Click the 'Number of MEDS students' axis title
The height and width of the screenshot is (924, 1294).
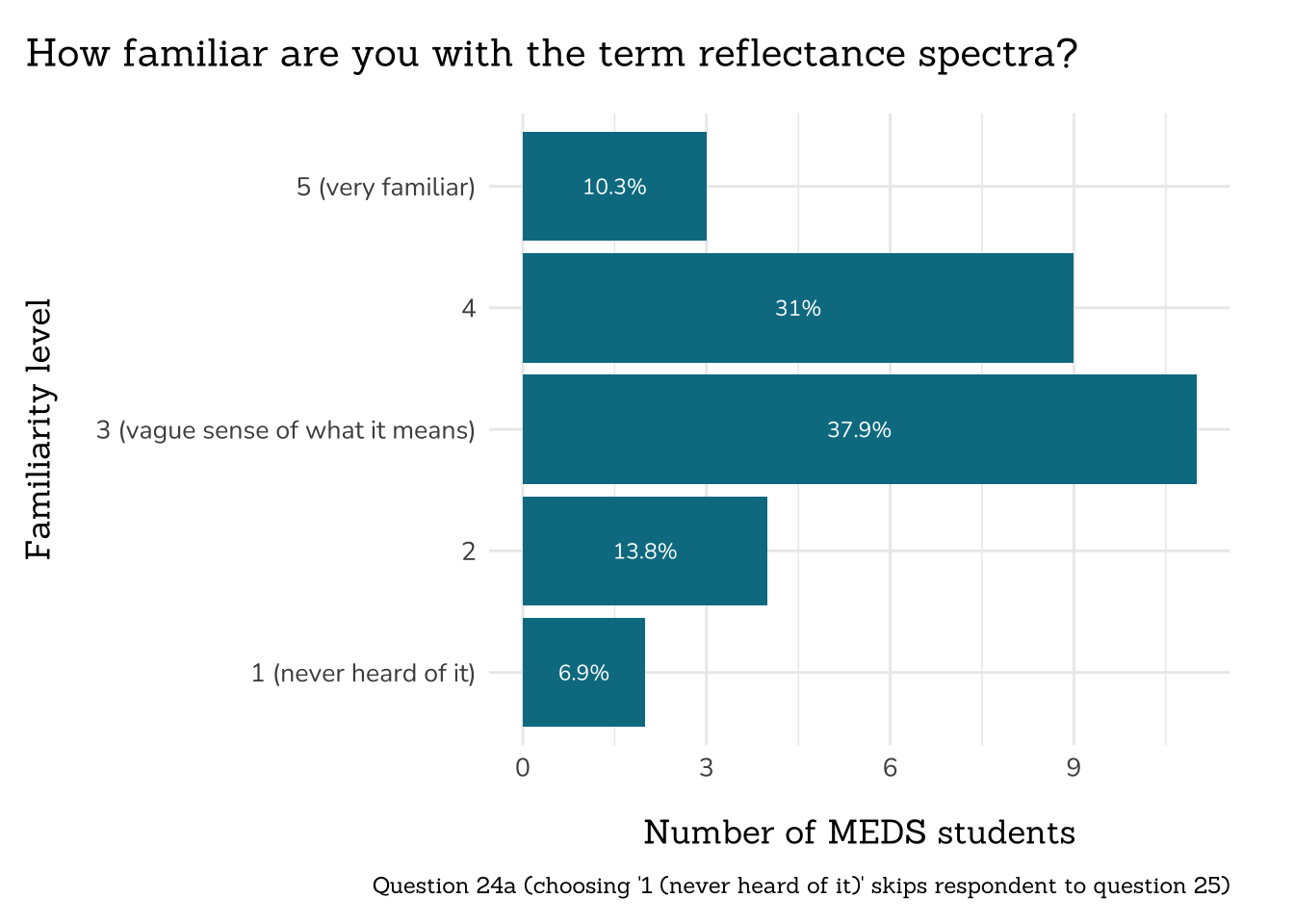click(x=859, y=832)
